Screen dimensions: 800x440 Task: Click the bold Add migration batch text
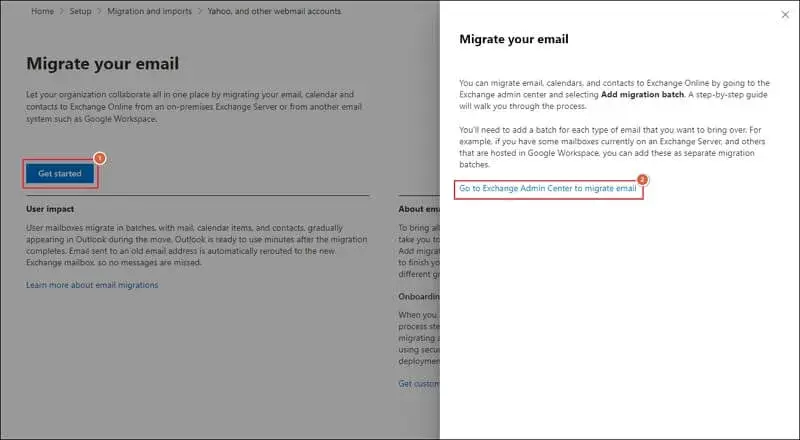[642, 94]
